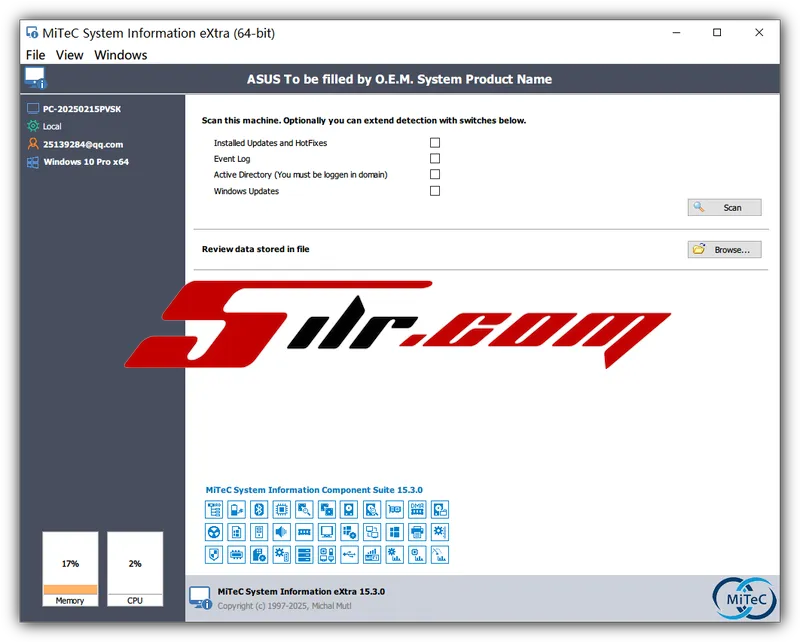Click the disk with magnifier icon

pos(372,509)
